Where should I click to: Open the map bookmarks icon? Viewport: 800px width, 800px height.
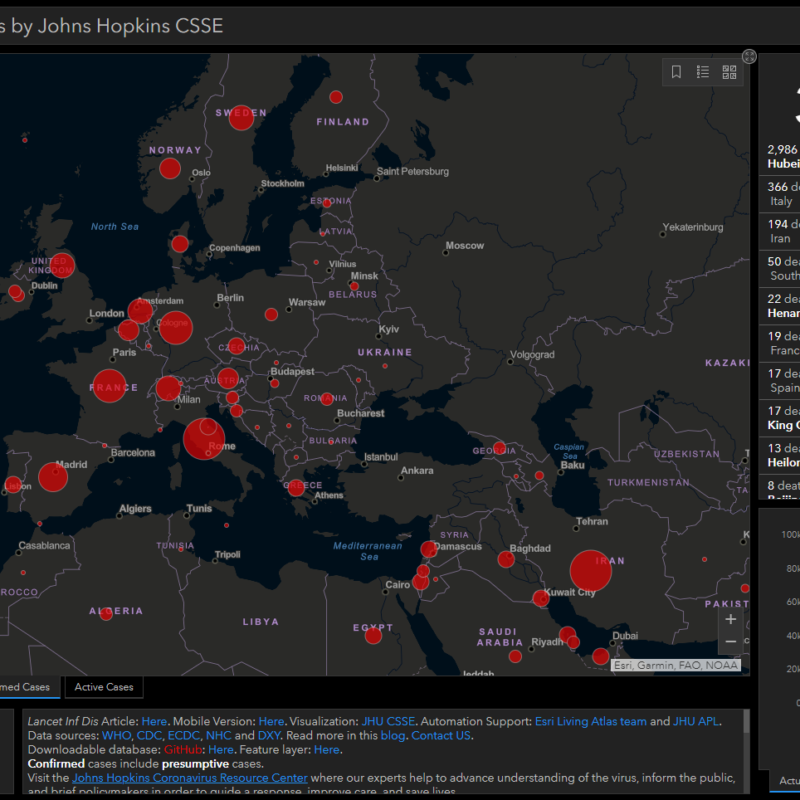677,72
